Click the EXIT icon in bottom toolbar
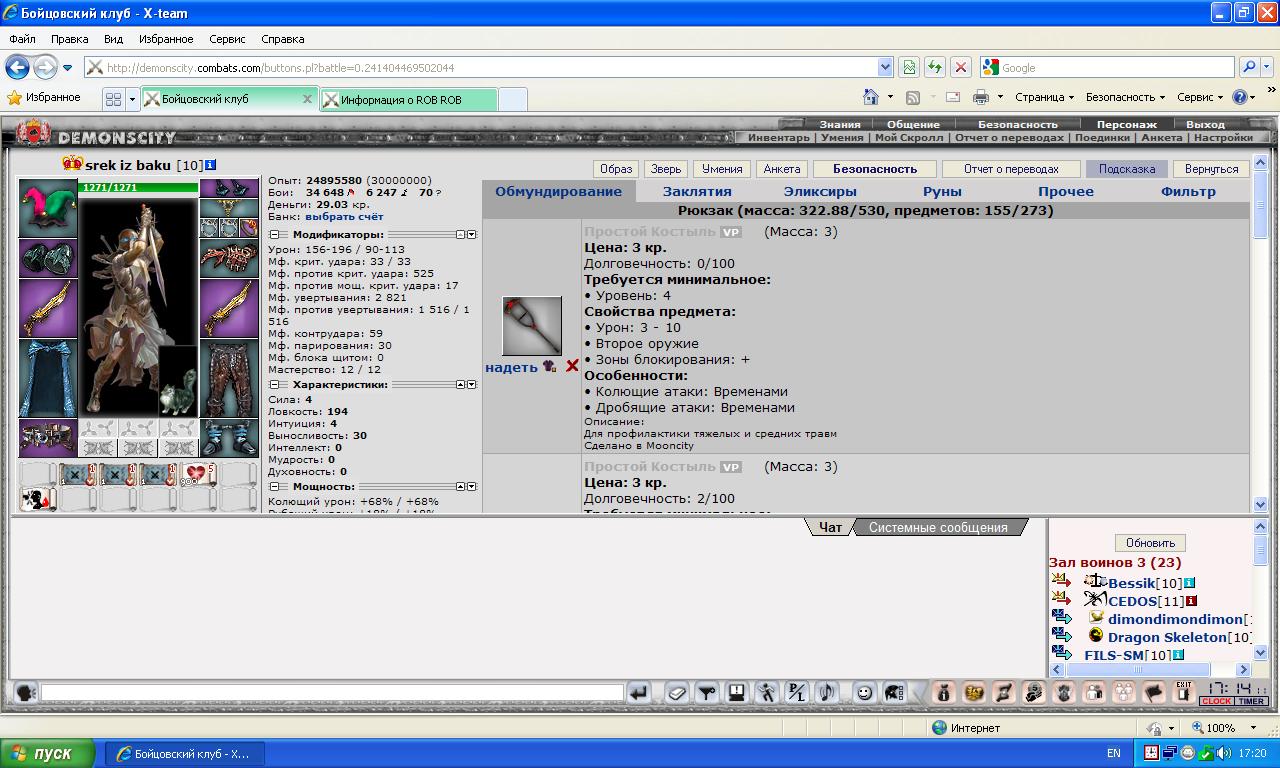 pyautogui.click(x=1184, y=692)
